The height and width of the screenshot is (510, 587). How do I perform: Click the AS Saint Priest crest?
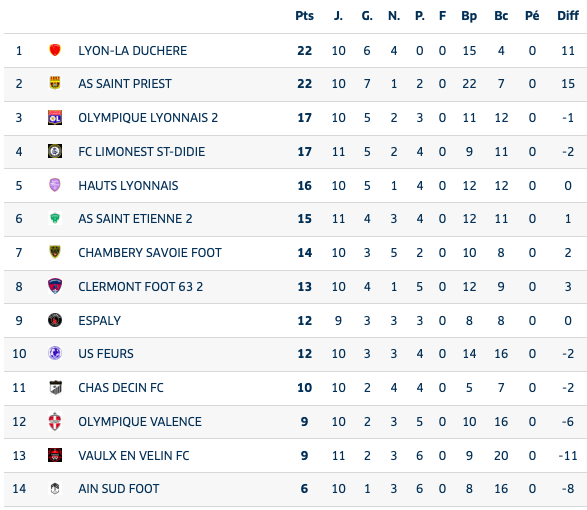coord(55,83)
